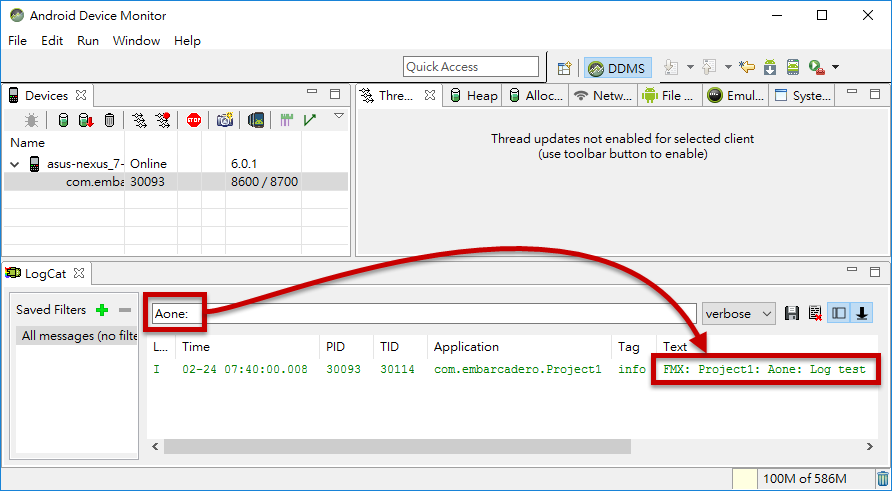Close the Devices view with its X

tap(81, 95)
